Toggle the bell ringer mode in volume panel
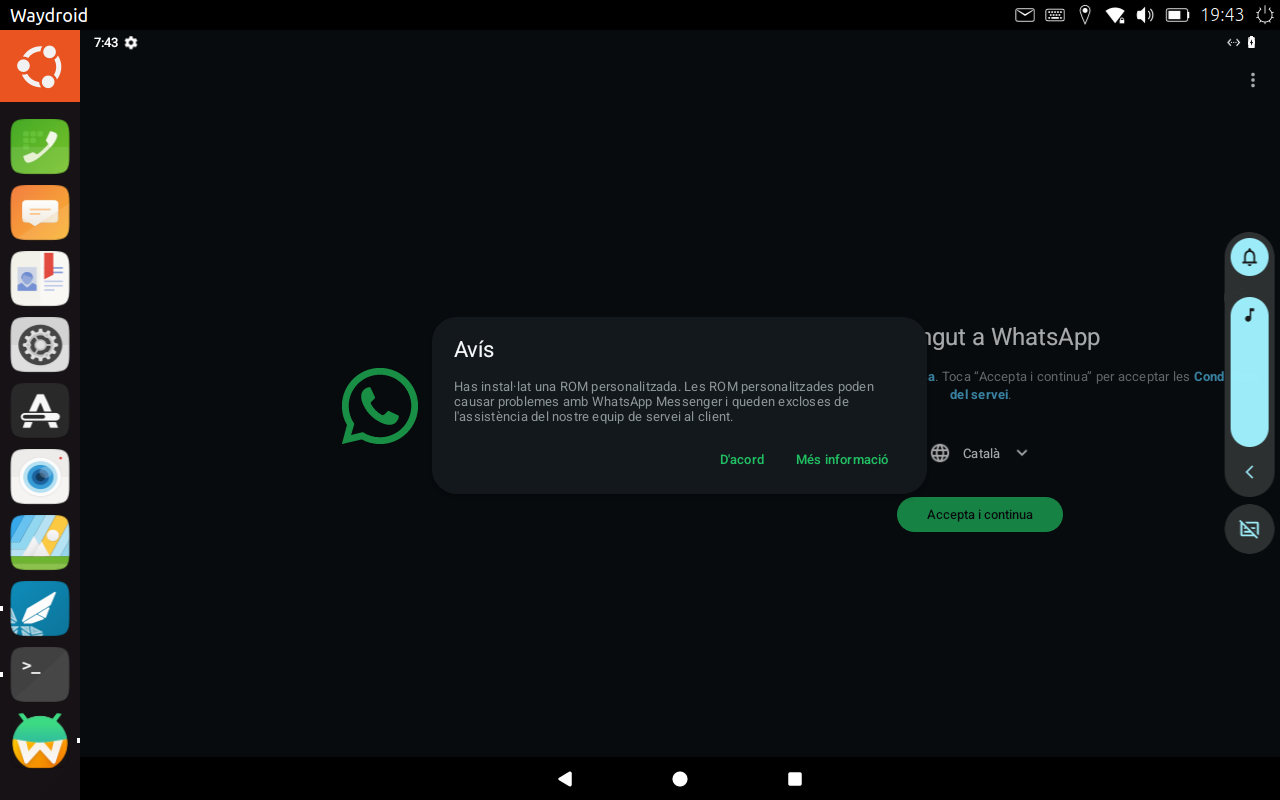 click(x=1249, y=258)
